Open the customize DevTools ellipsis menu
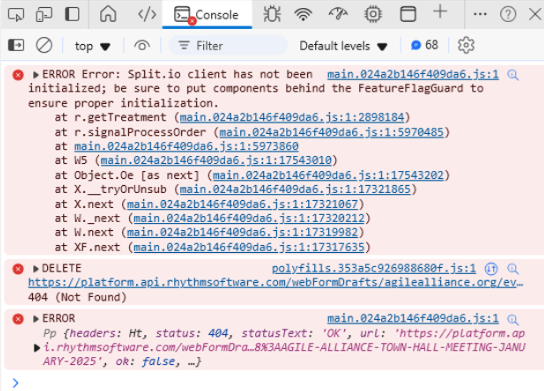The height and width of the screenshot is (391, 544). click(480, 15)
